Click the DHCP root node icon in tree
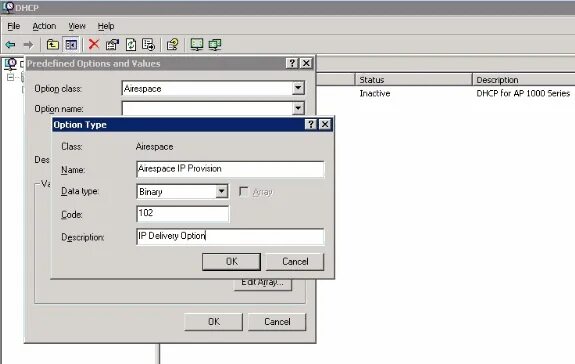This screenshot has height=364, width=575. pos(11,64)
